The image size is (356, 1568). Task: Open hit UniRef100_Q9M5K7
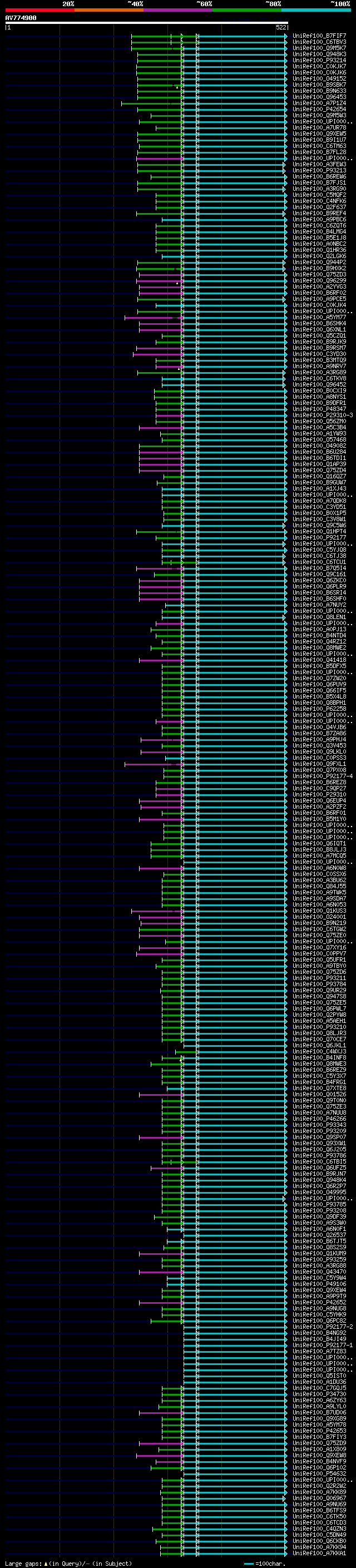pyautogui.click(x=319, y=48)
